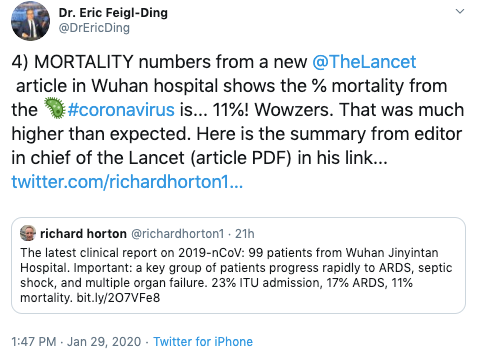Open the @richardhorton1 handle in quoted tweet

pyautogui.click(x=178, y=234)
